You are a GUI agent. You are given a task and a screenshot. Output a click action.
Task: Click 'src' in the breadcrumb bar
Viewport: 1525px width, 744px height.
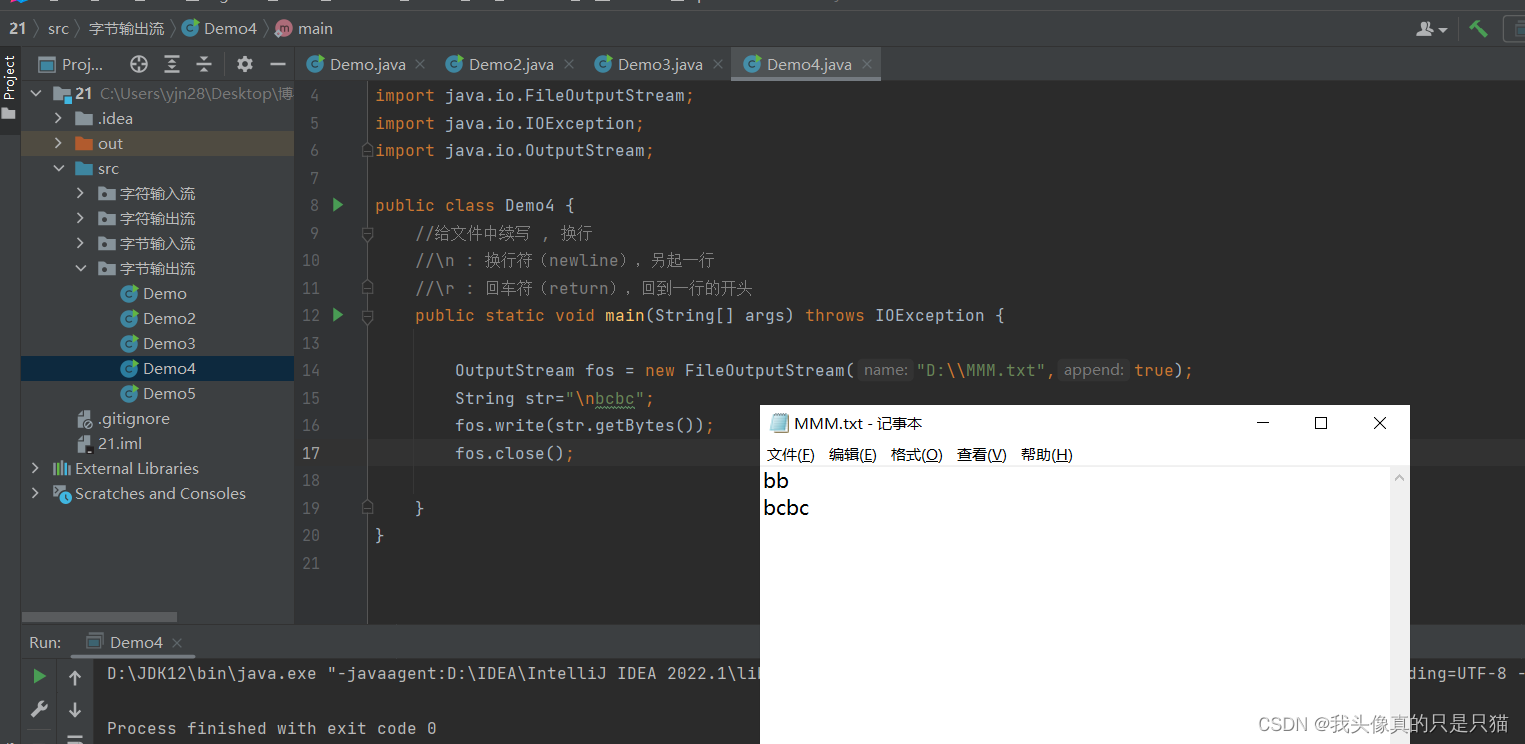59,28
